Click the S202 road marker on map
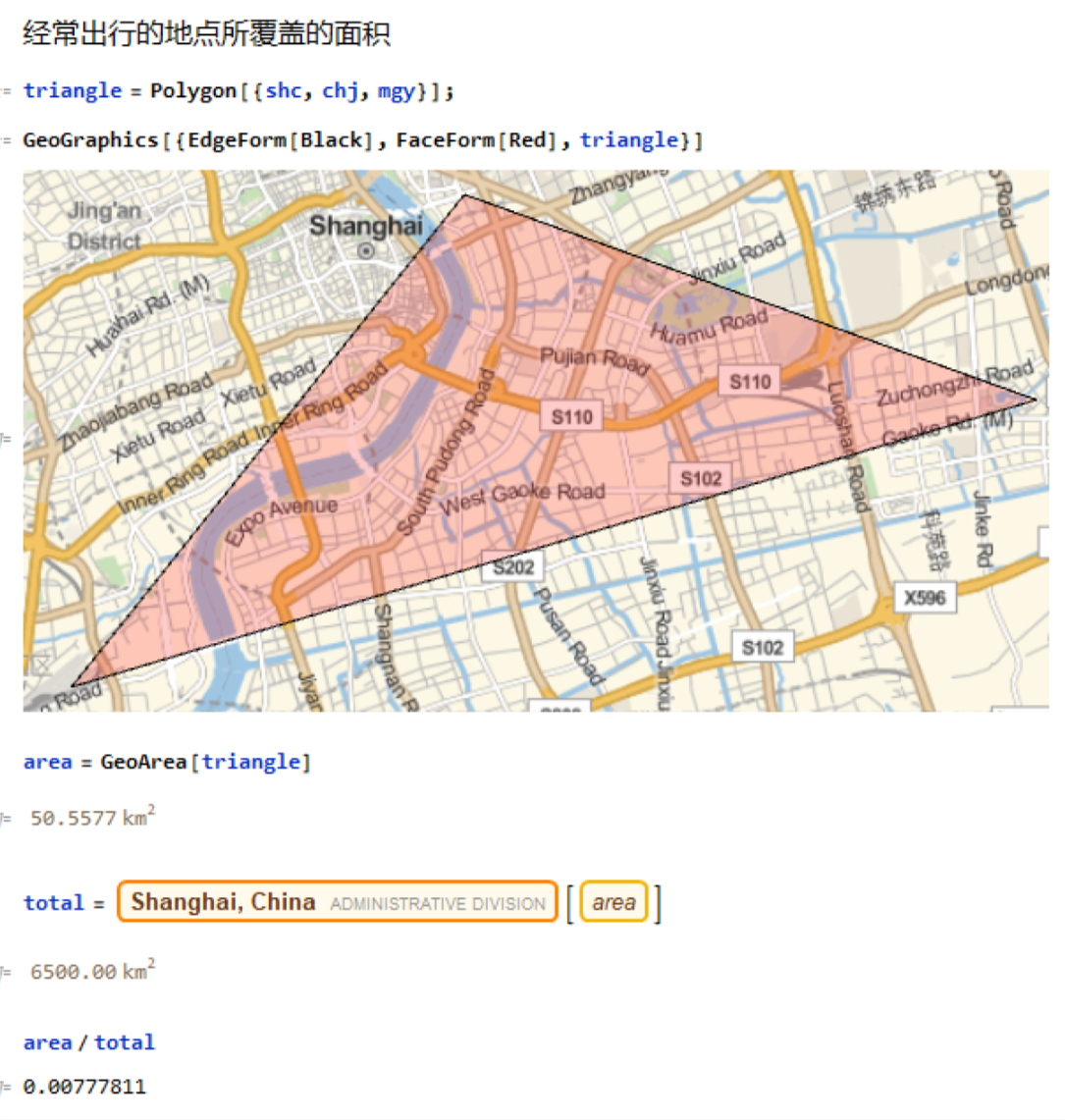Viewport: 1065px width, 1120px height. [x=513, y=567]
